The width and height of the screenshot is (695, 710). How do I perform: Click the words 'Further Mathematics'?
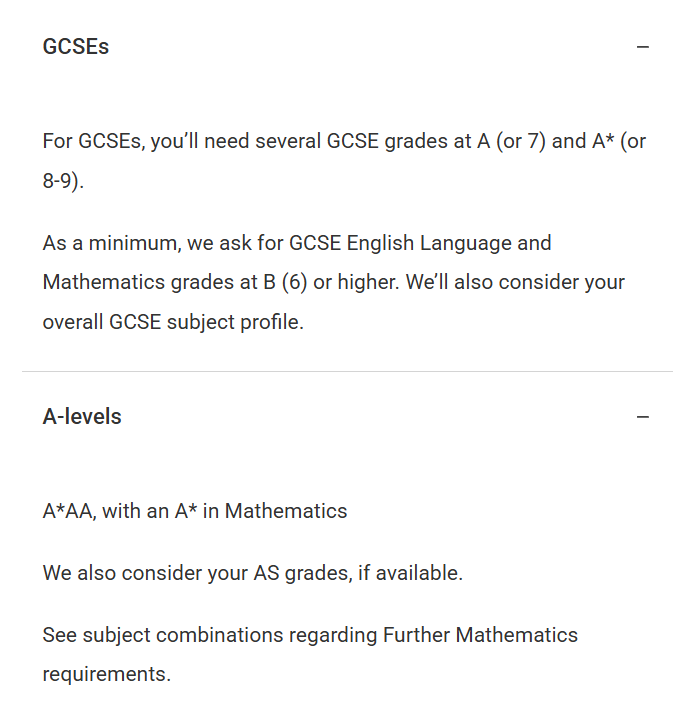pos(480,635)
